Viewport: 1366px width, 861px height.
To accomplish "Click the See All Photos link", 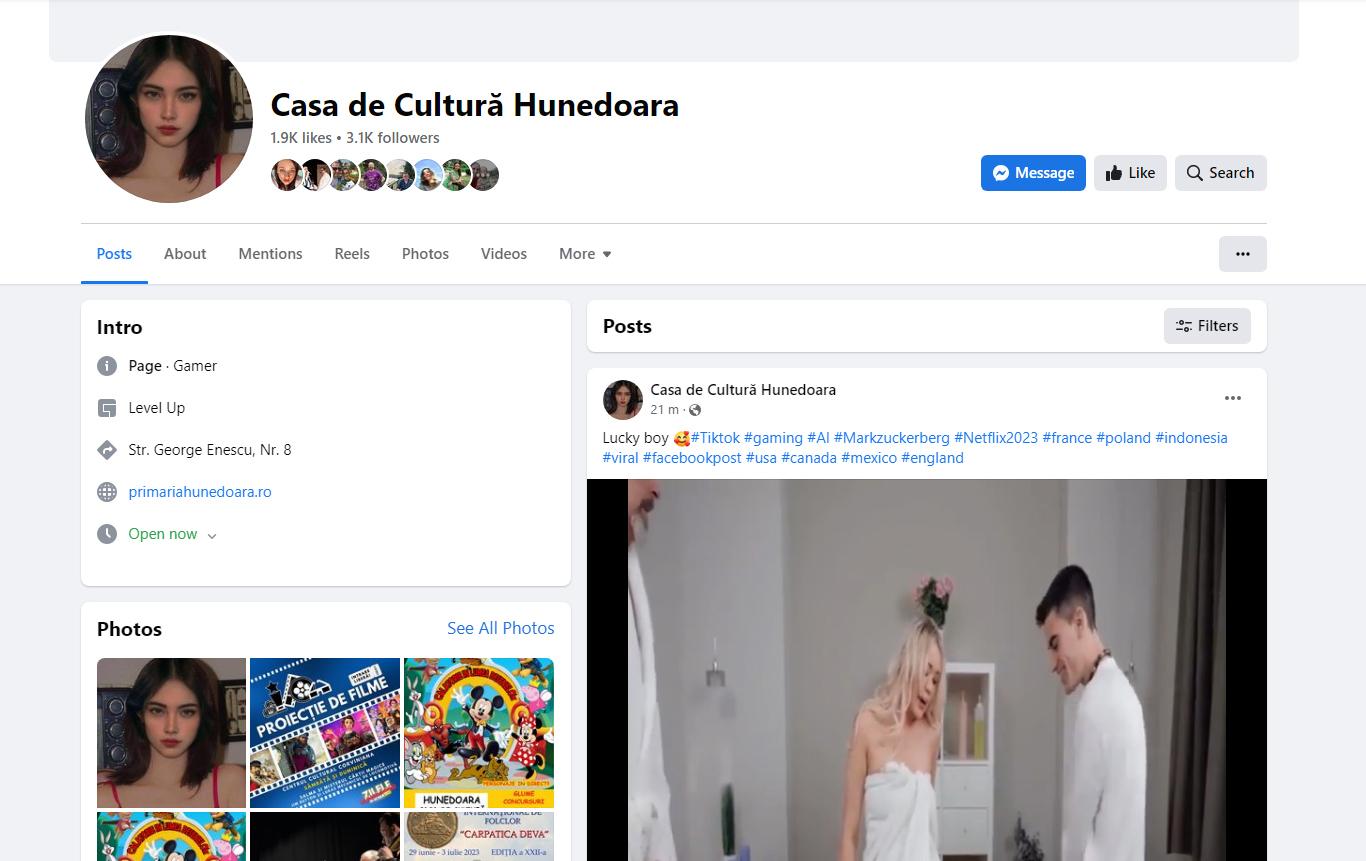I will [x=500, y=628].
